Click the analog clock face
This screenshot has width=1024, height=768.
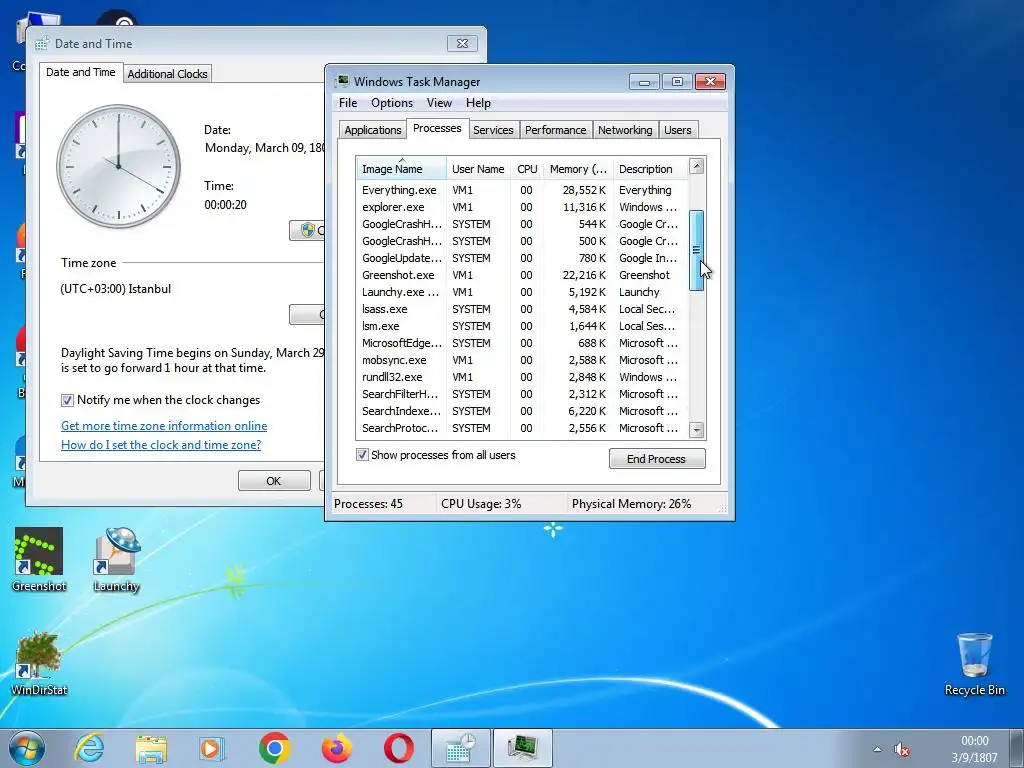(118, 166)
